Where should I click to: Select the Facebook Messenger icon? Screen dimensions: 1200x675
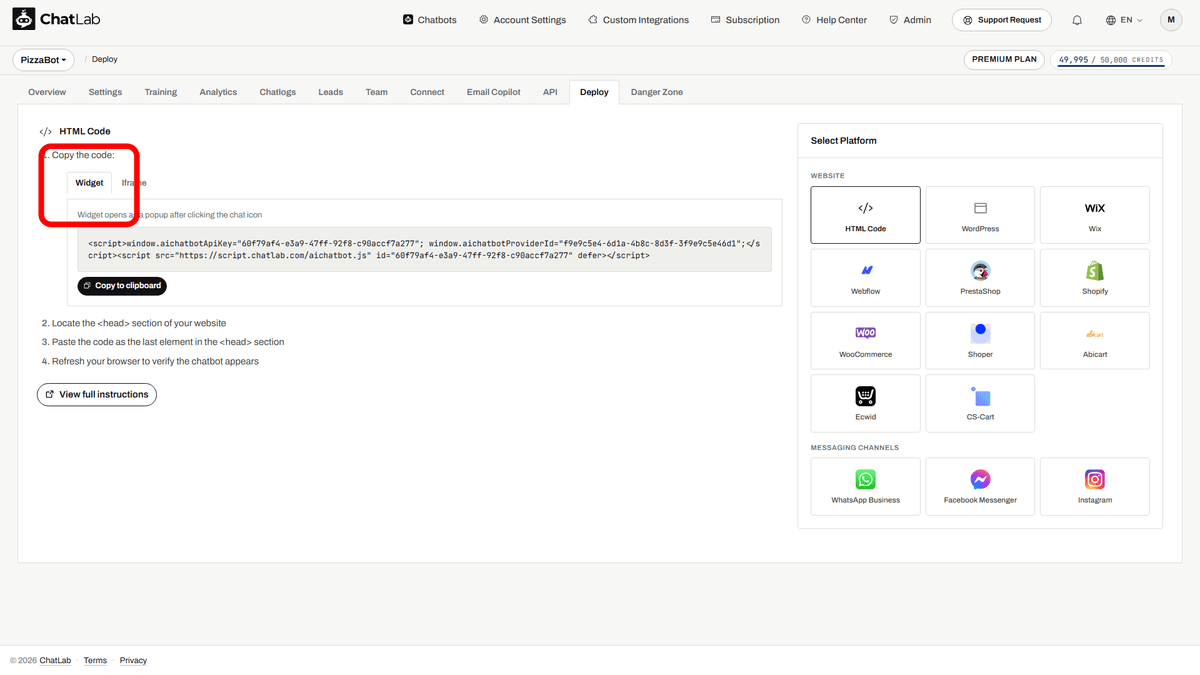coord(980,479)
